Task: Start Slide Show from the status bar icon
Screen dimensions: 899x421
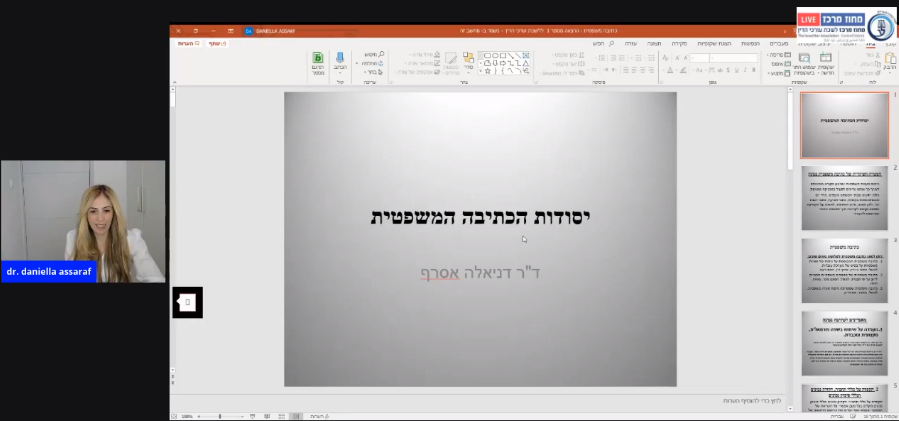Action: click(x=253, y=416)
